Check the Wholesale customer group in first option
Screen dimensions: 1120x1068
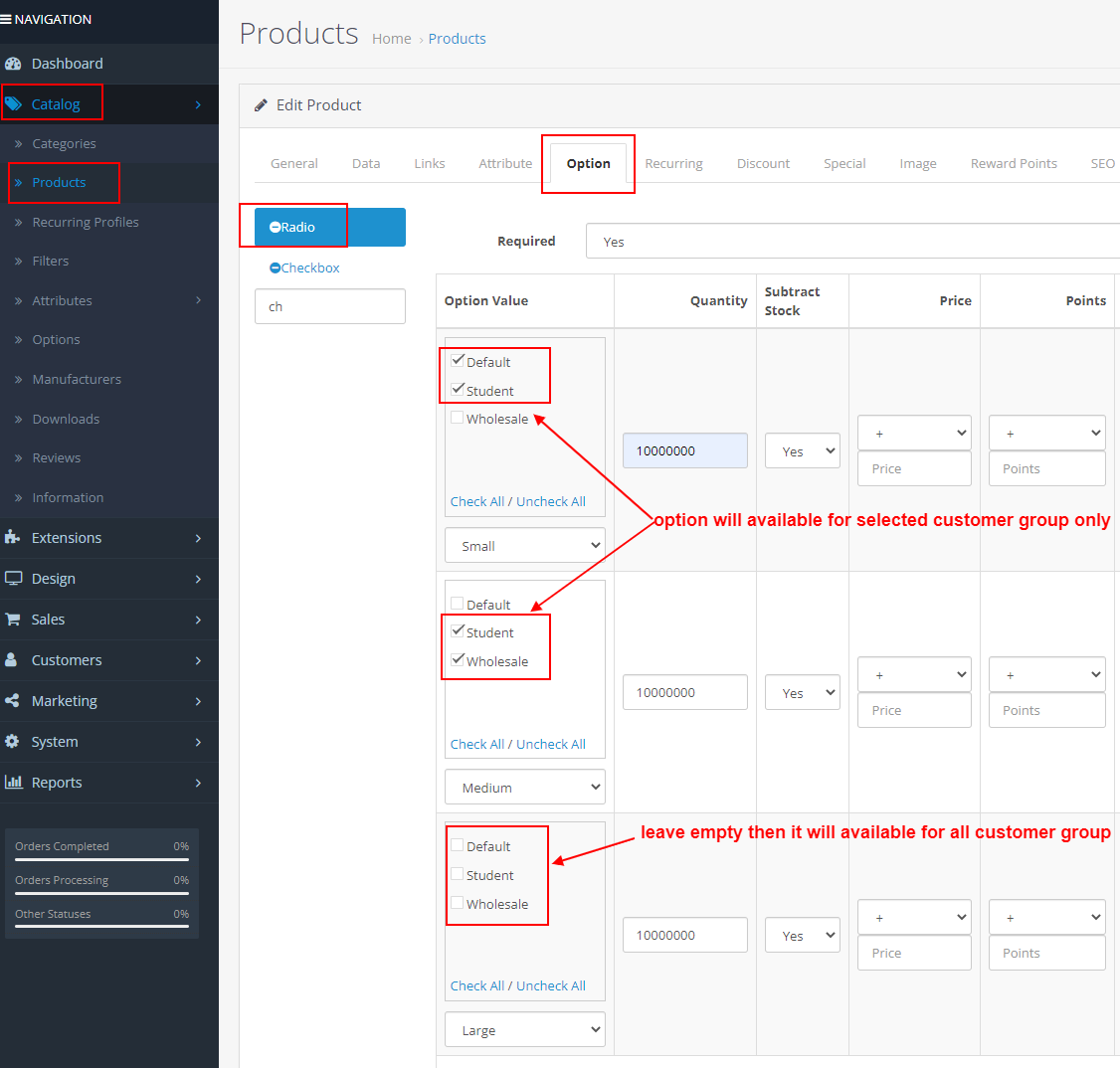(x=457, y=419)
